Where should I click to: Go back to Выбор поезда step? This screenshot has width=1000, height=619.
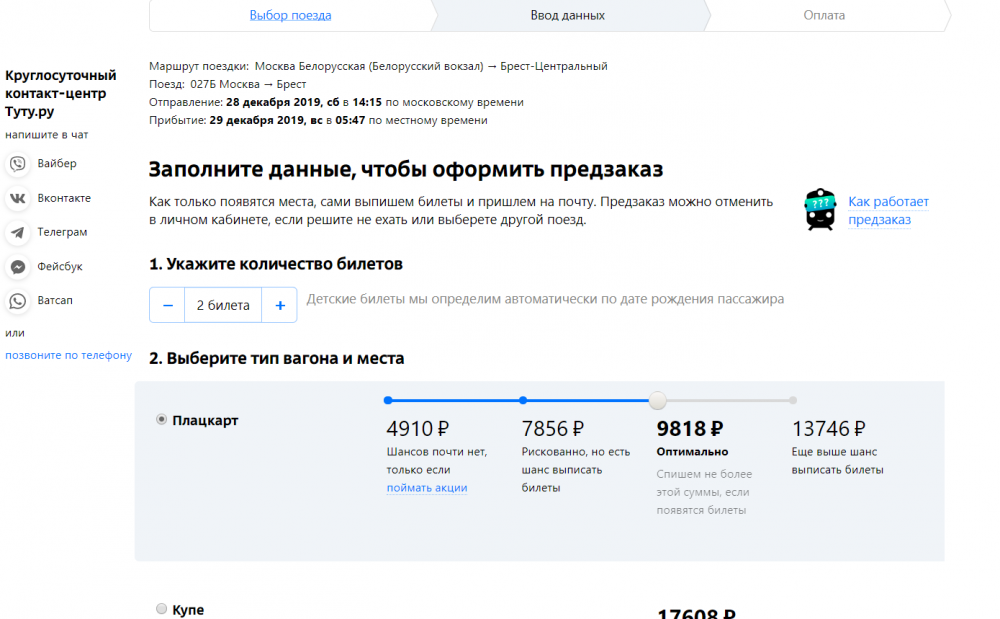click(x=290, y=15)
